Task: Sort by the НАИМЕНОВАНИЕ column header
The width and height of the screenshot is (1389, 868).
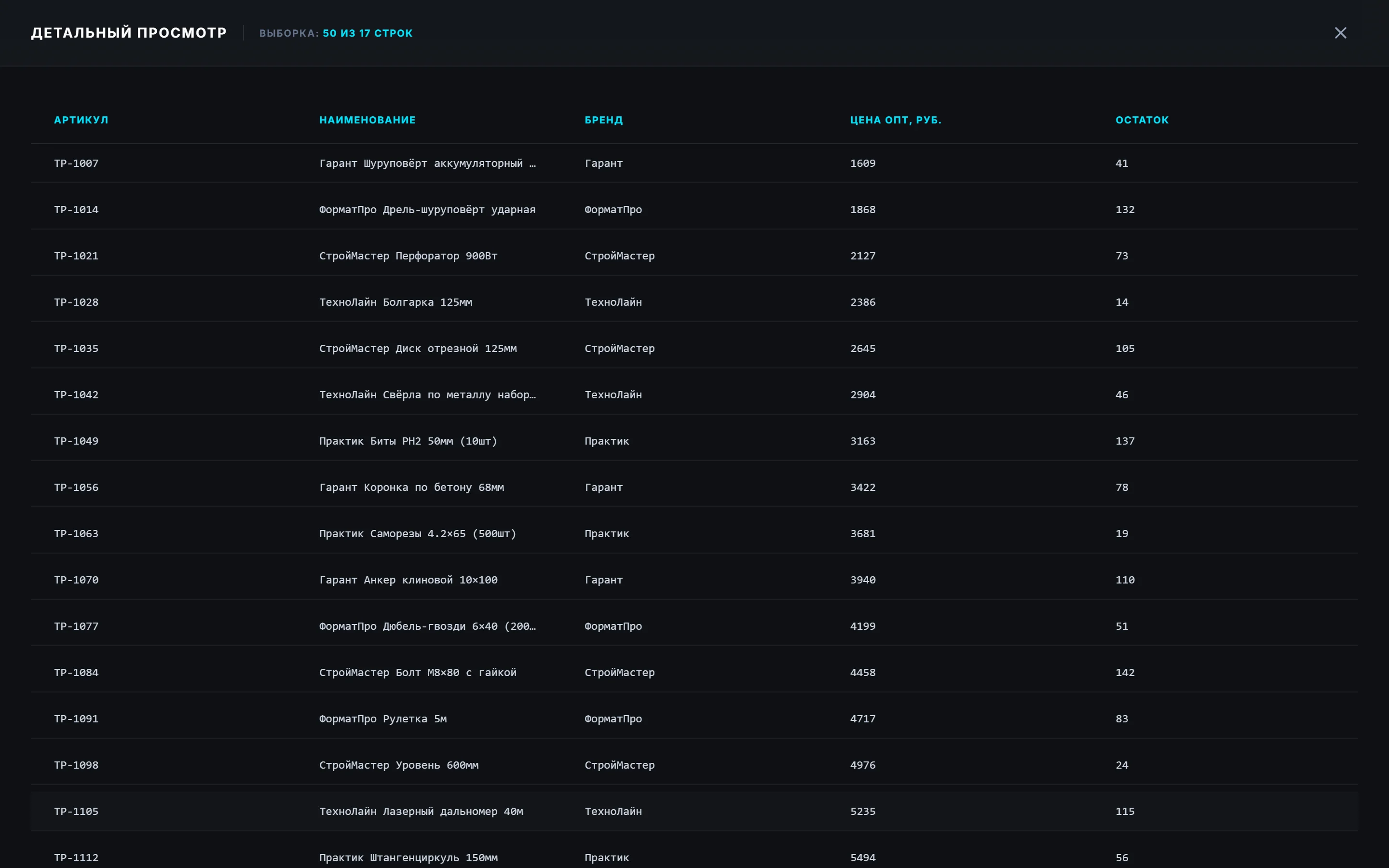Action: (368, 120)
